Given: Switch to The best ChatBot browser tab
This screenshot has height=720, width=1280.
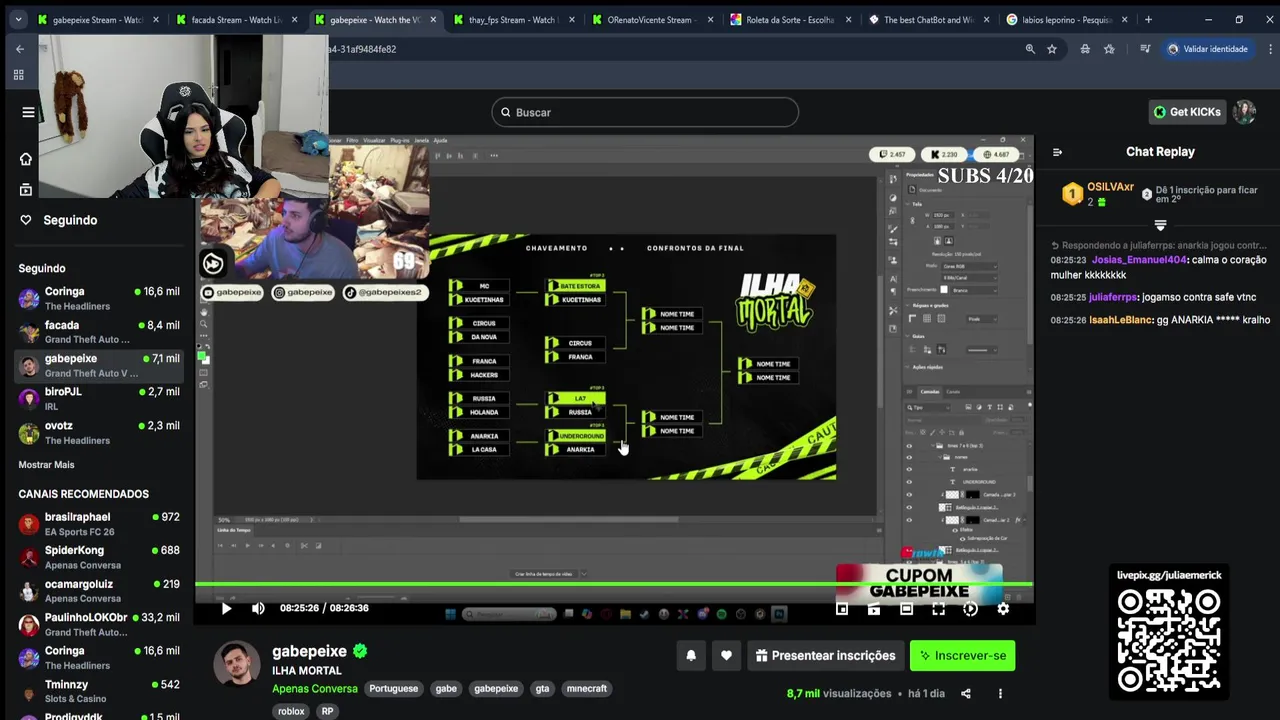Looking at the screenshot, I should [x=928, y=19].
